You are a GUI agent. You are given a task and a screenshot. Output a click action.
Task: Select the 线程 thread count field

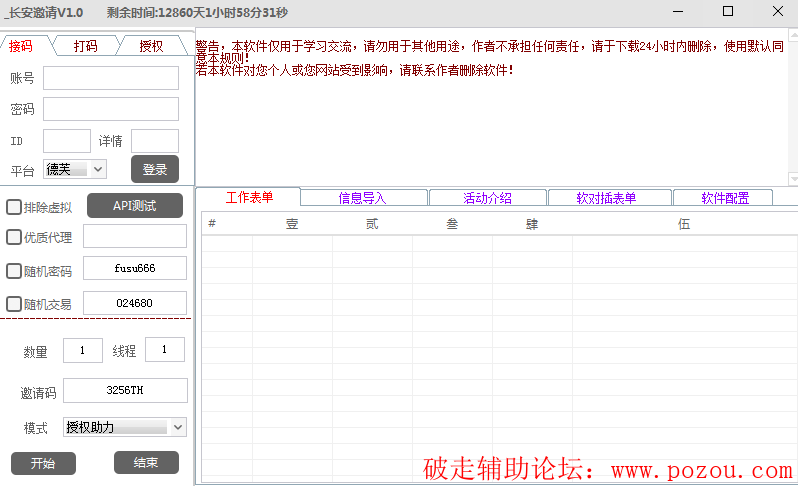[164, 350]
